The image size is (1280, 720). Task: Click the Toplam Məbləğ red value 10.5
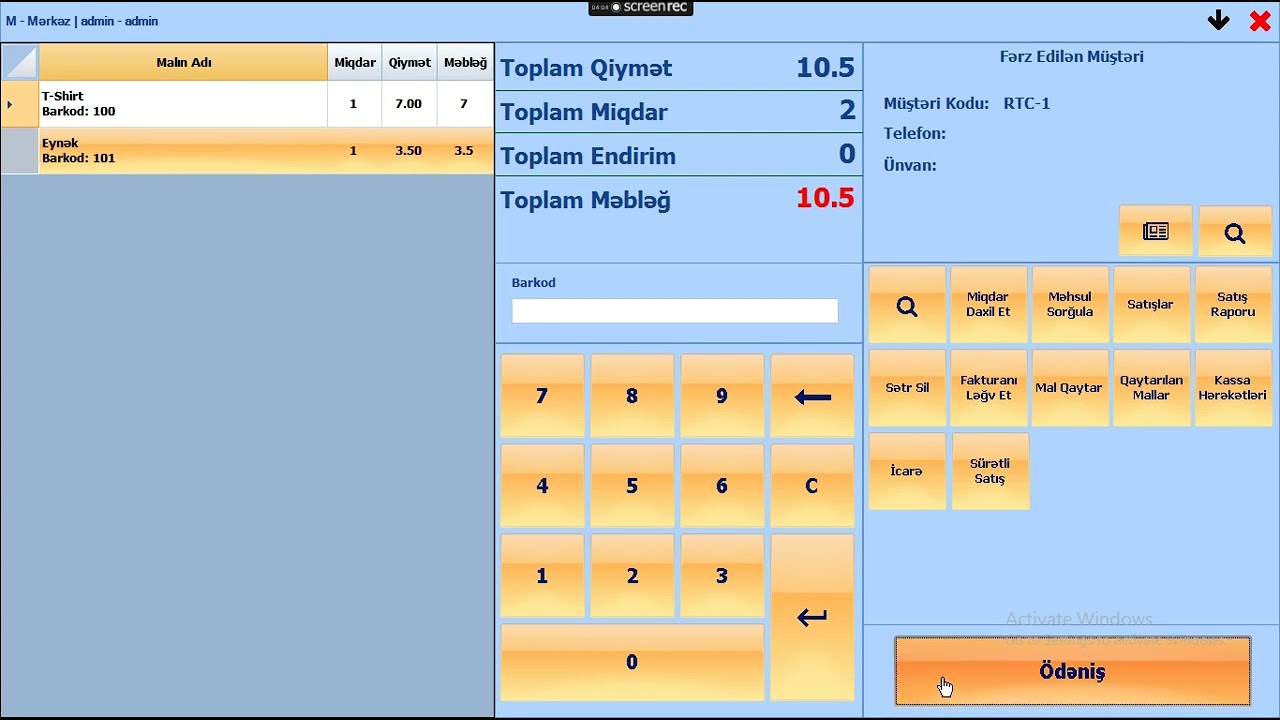point(825,198)
